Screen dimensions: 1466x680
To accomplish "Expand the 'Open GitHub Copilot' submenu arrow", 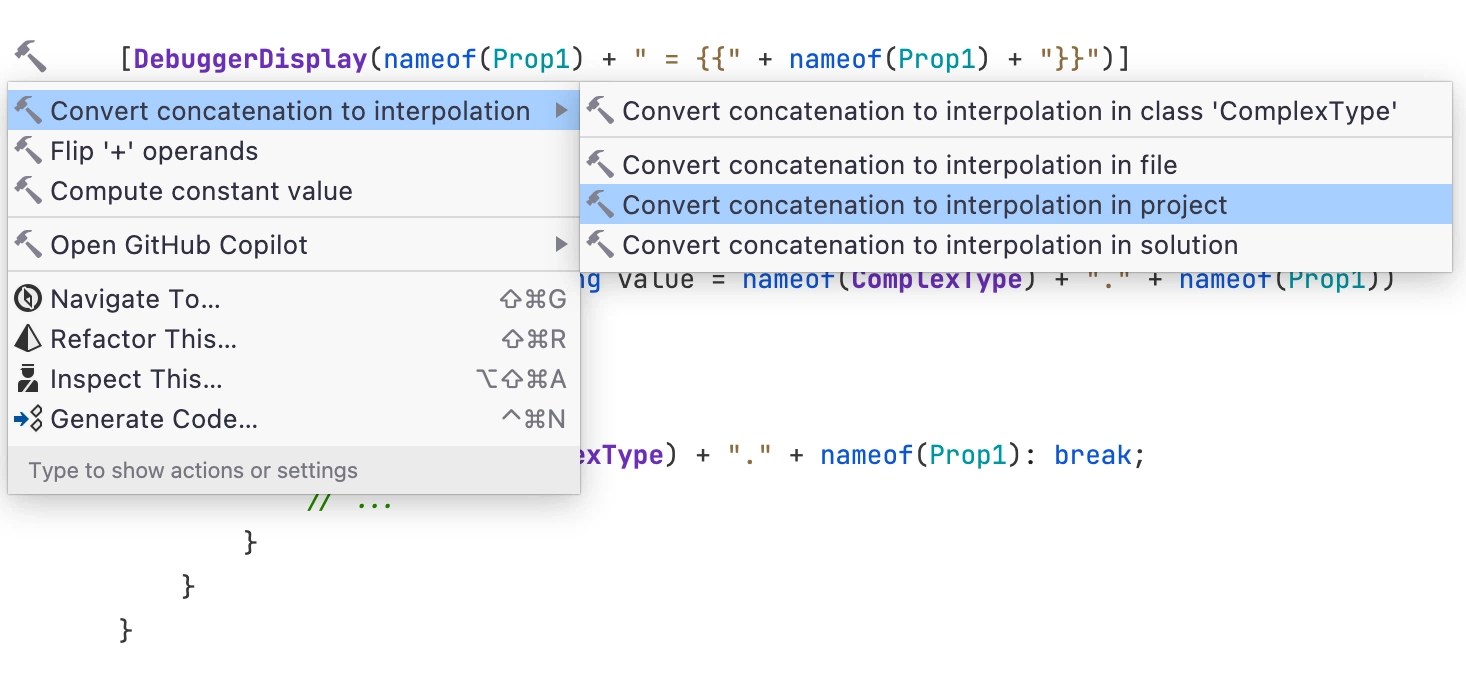I will point(561,245).
